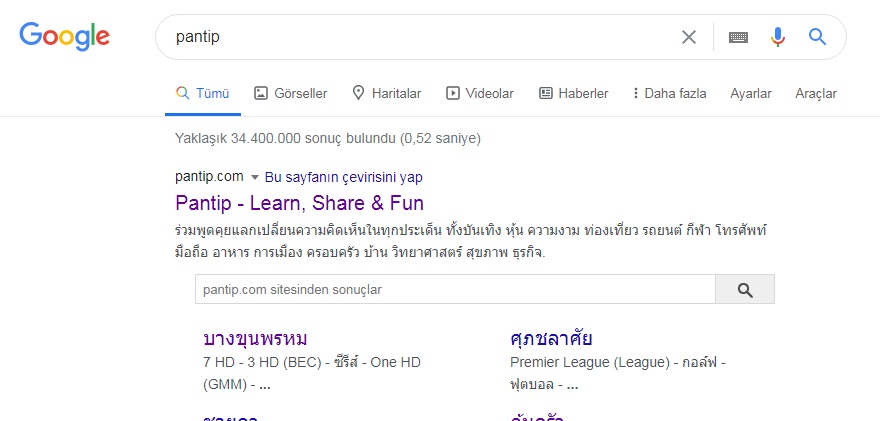Viewport: 880px width, 421px height.
Task: Open the Araçlar tools option
Action: [x=815, y=93]
